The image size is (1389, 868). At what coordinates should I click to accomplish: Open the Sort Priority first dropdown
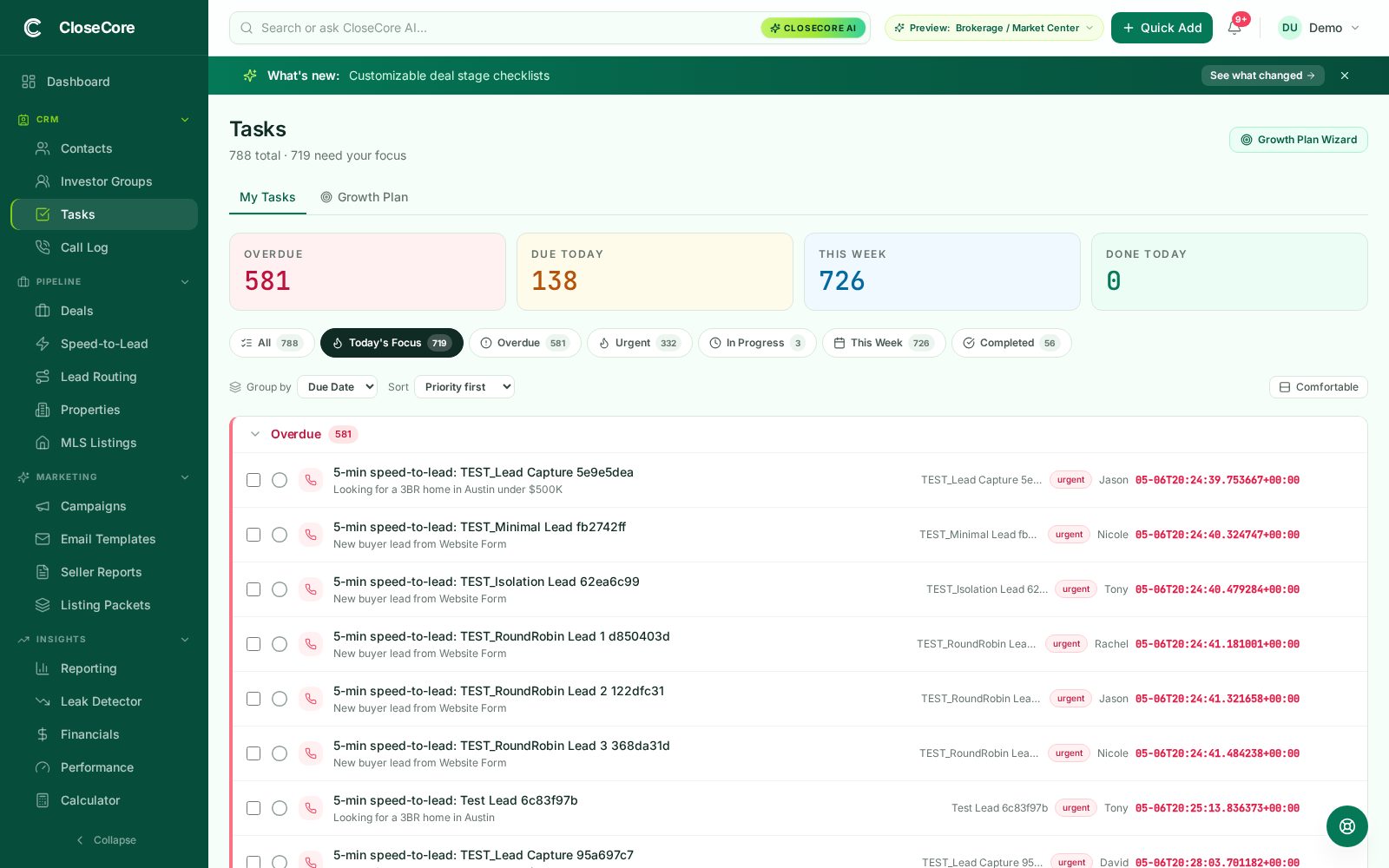click(x=464, y=387)
